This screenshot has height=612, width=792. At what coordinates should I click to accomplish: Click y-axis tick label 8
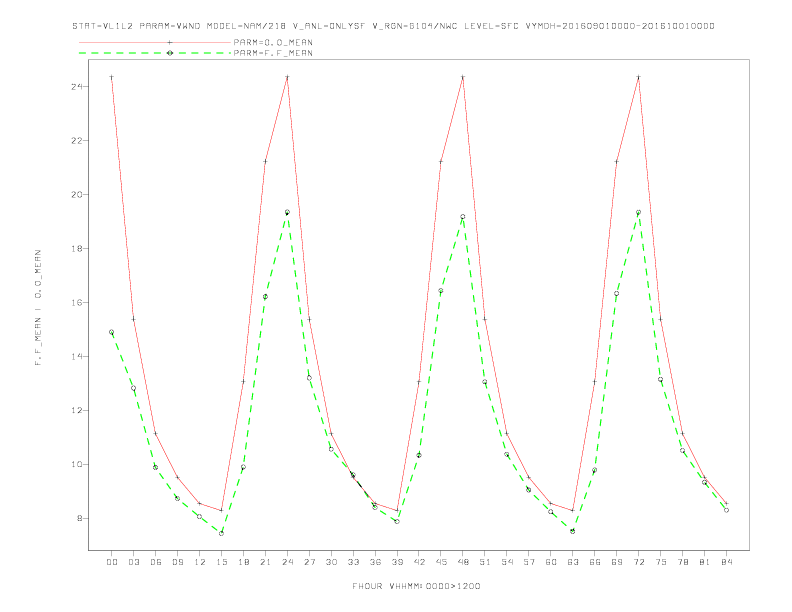(80, 519)
